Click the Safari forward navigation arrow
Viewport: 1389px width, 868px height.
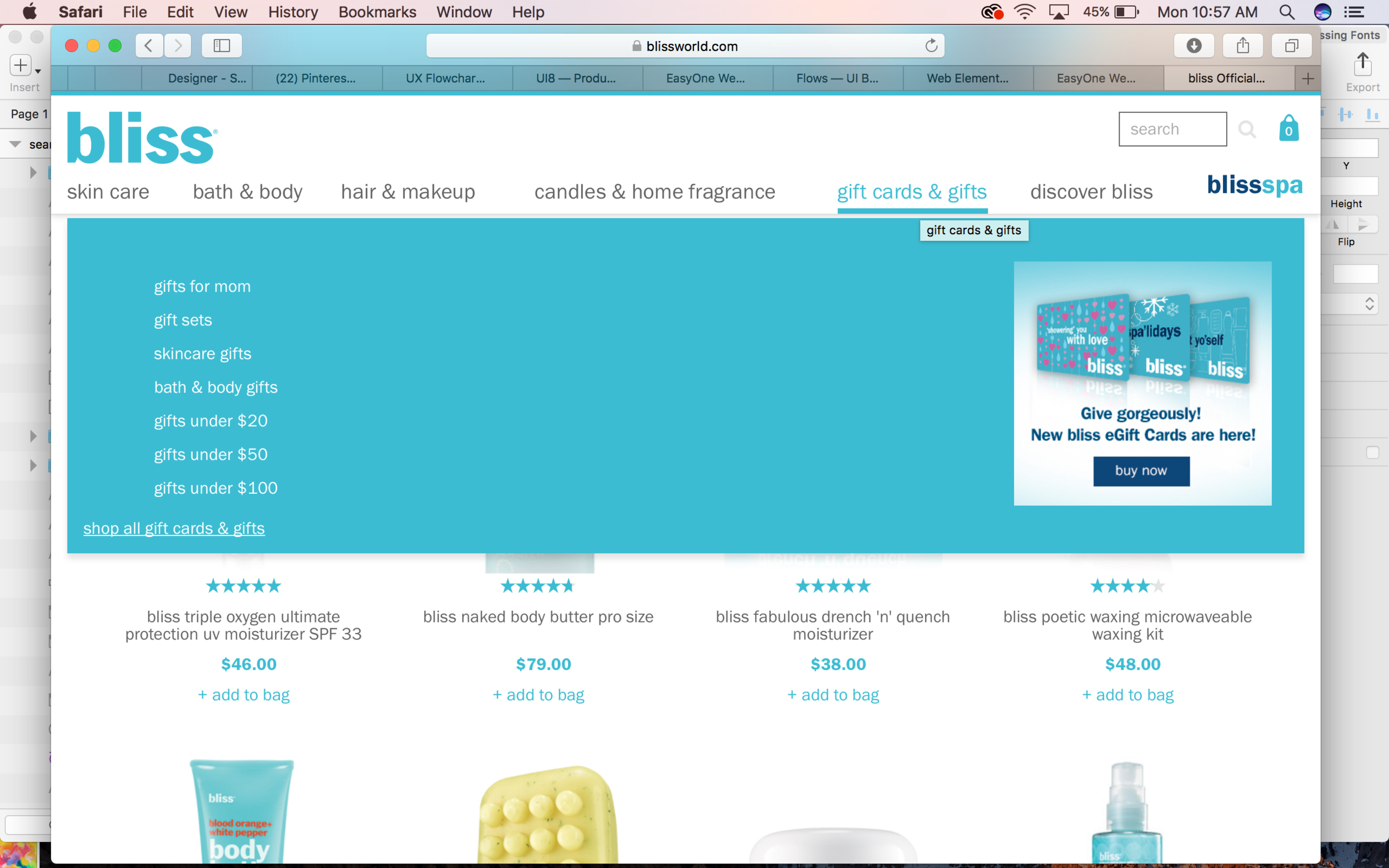(x=178, y=46)
